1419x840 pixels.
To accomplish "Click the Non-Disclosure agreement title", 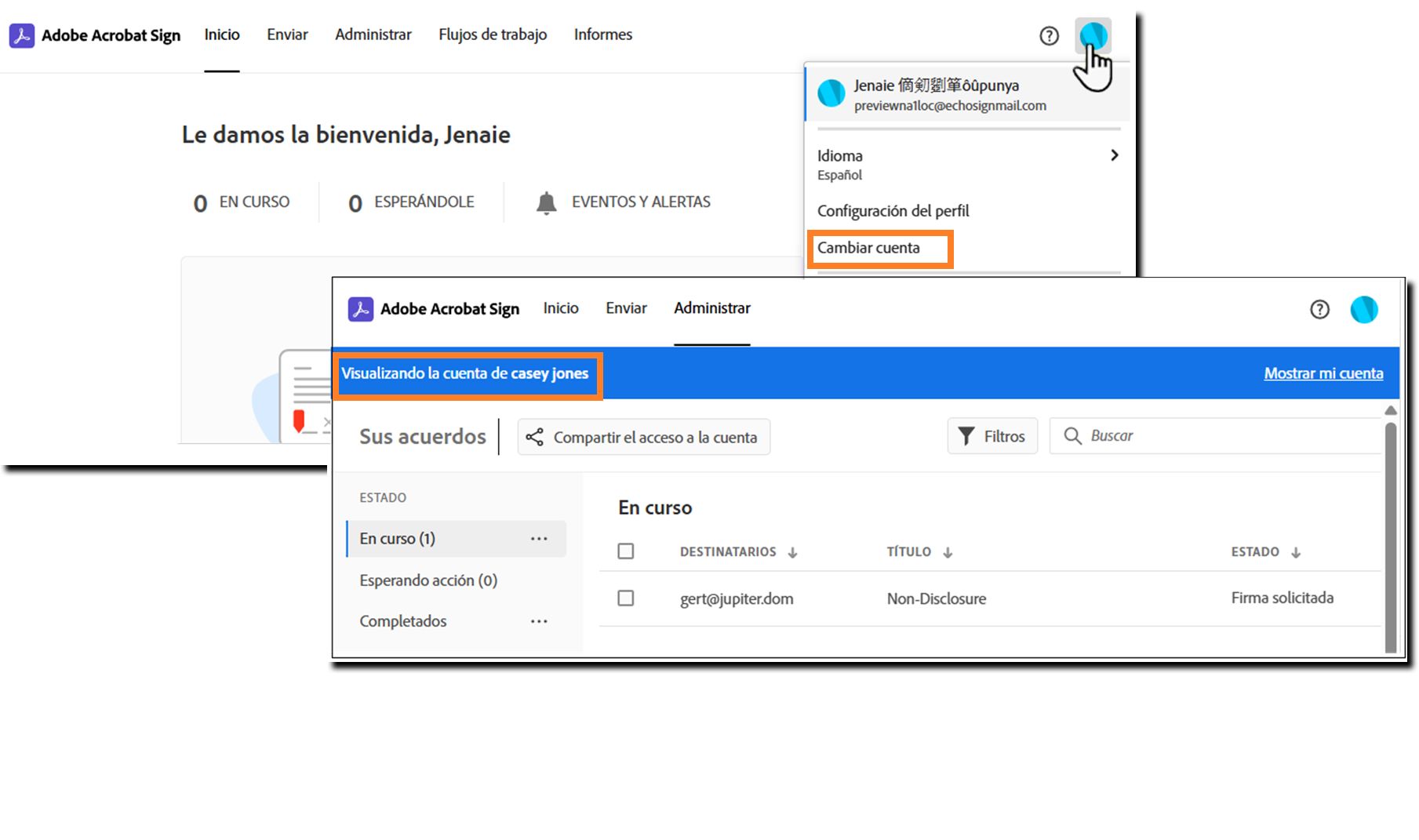I will (937, 599).
